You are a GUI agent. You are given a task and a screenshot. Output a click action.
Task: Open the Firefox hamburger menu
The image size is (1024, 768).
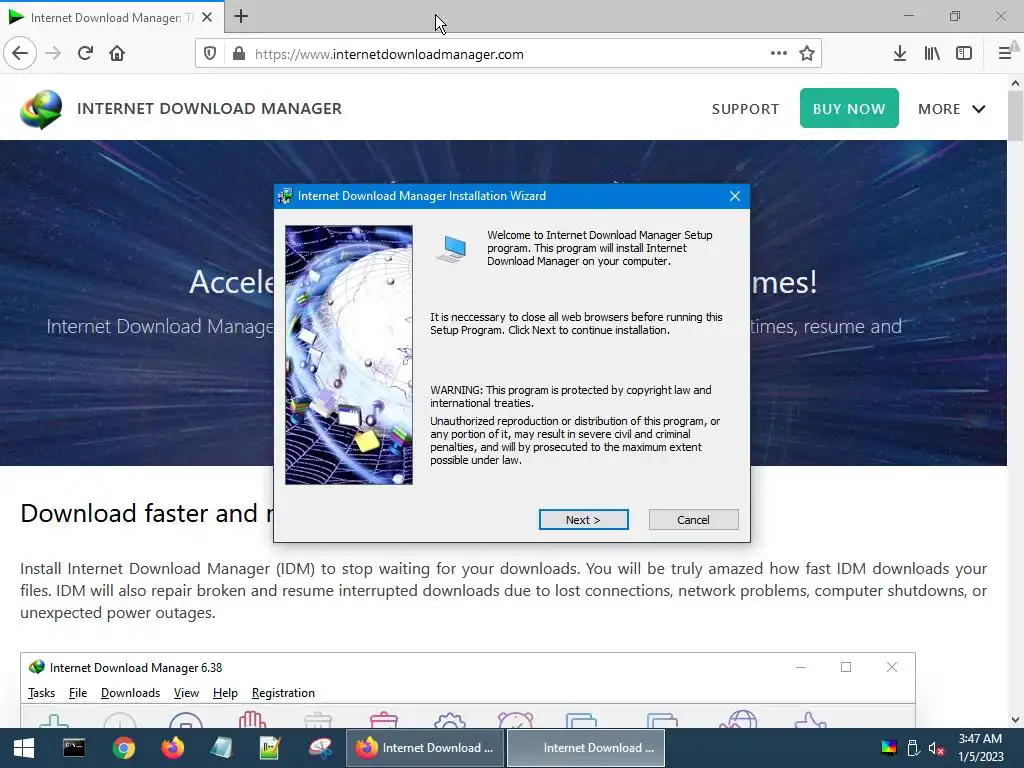pyautogui.click(x=1005, y=54)
